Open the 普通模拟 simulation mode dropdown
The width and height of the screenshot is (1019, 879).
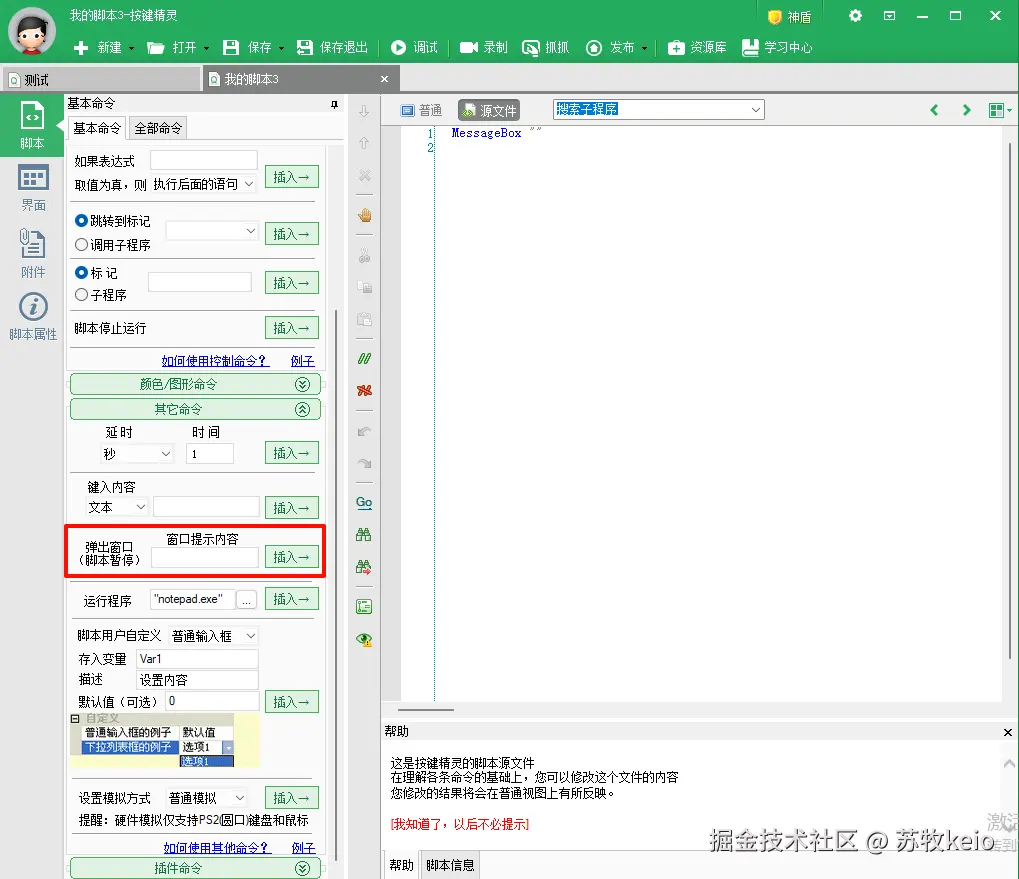coord(206,798)
